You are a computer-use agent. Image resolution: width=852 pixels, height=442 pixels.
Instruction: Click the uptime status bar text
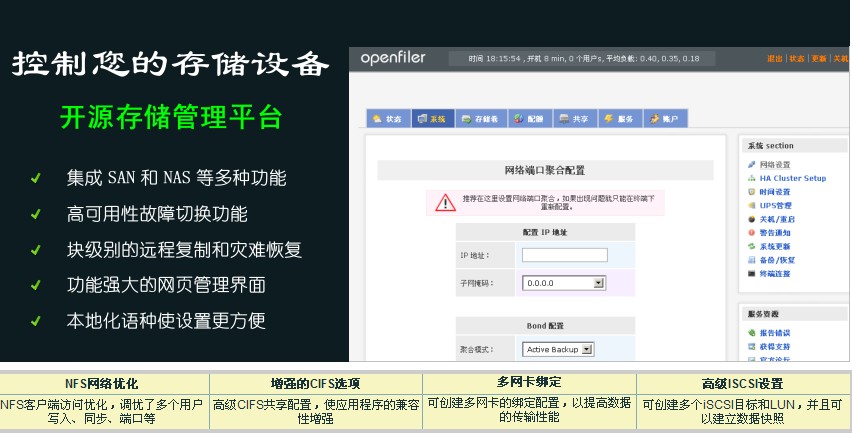coord(584,59)
